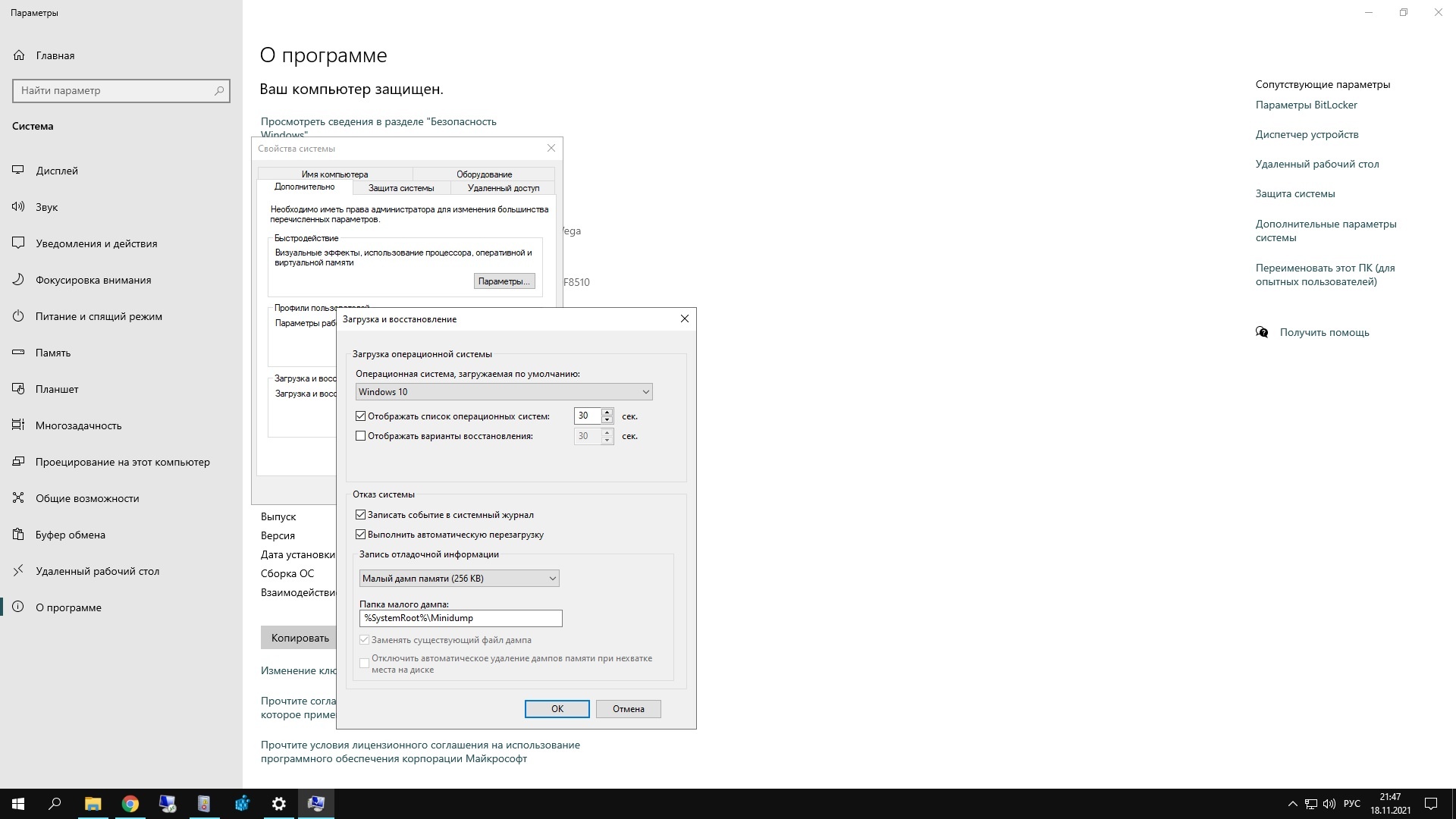Open the Параметры BitLocker link
This screenshot has width=1456, height=819.
[1306, 105]
